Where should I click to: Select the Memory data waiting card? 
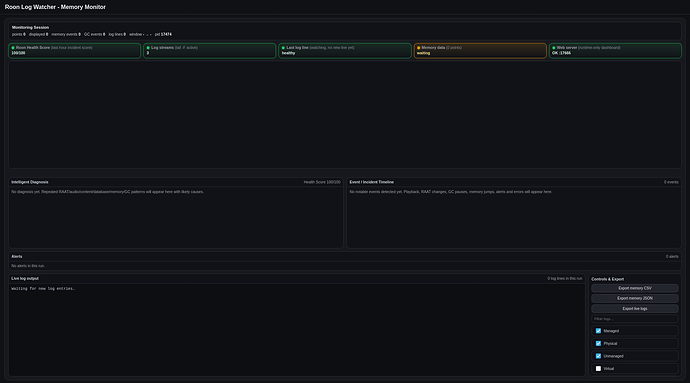[x=480, y=51]
